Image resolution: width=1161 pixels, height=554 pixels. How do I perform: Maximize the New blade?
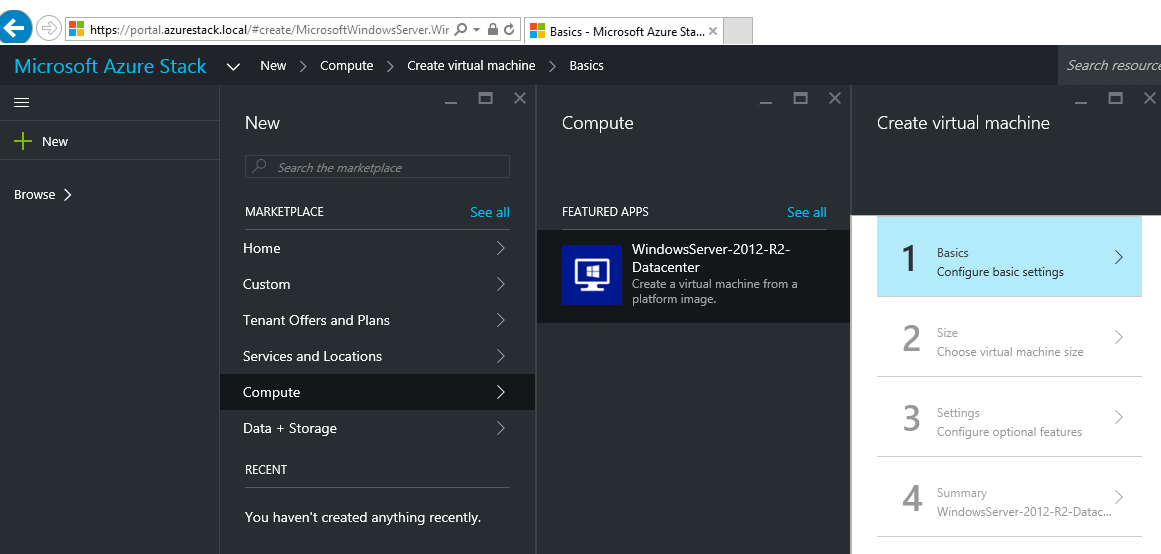pyautogui.click(x=486, y=98)
